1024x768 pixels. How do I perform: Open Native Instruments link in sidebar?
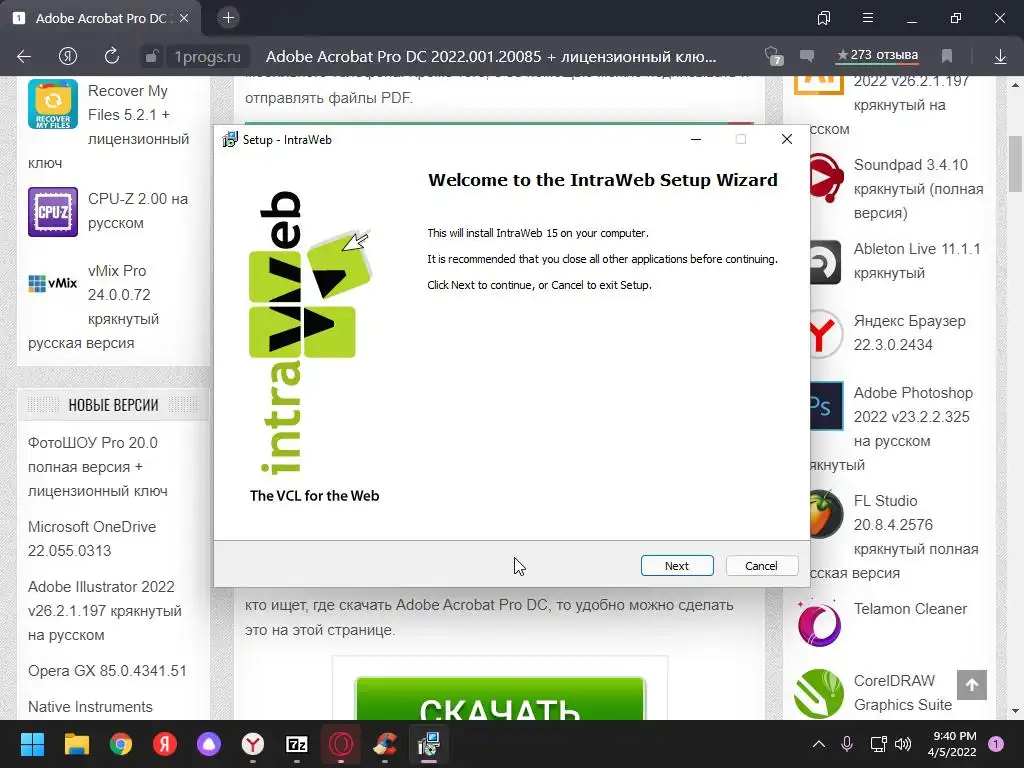tap(90, 707)
